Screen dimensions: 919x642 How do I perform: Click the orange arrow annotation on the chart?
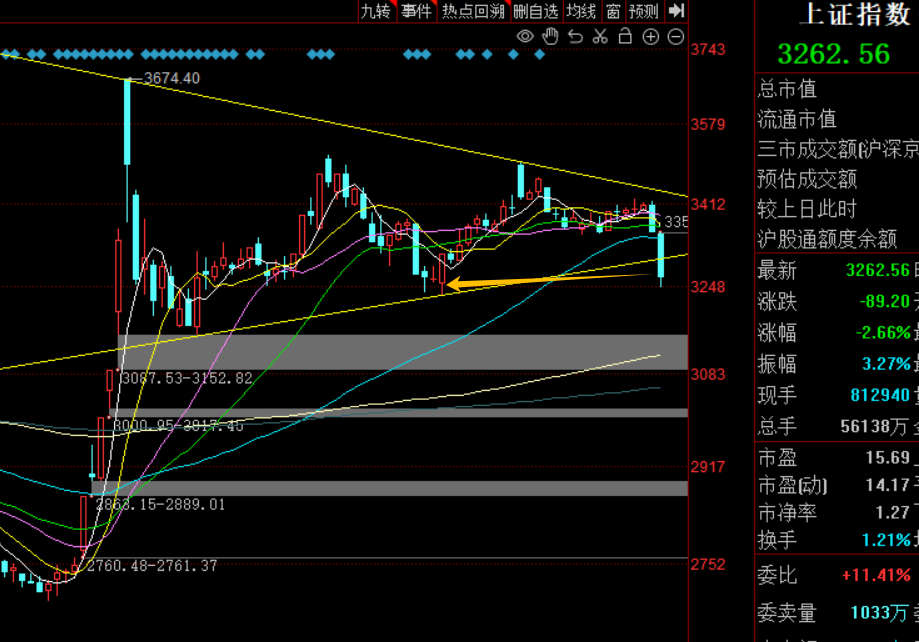tap(550, 281)
